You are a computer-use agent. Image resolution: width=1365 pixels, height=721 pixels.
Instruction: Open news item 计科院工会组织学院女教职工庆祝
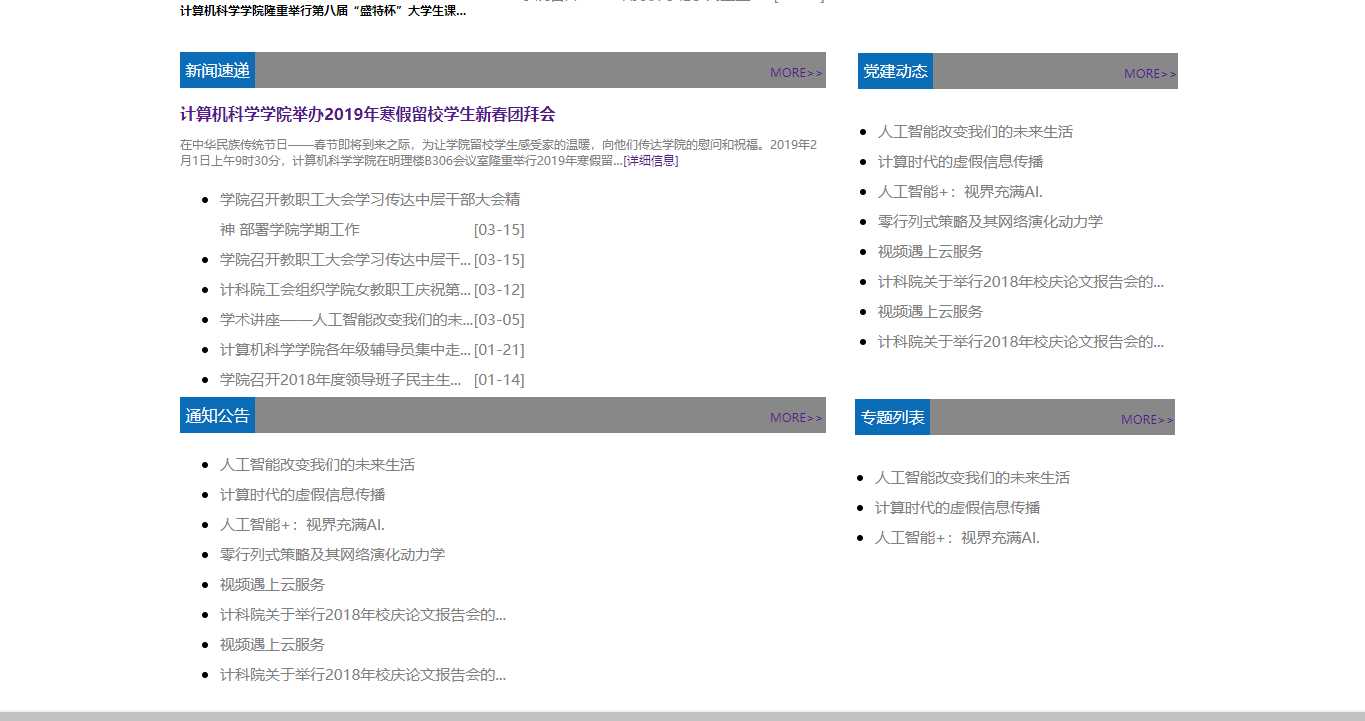click(x=345, y=290)
